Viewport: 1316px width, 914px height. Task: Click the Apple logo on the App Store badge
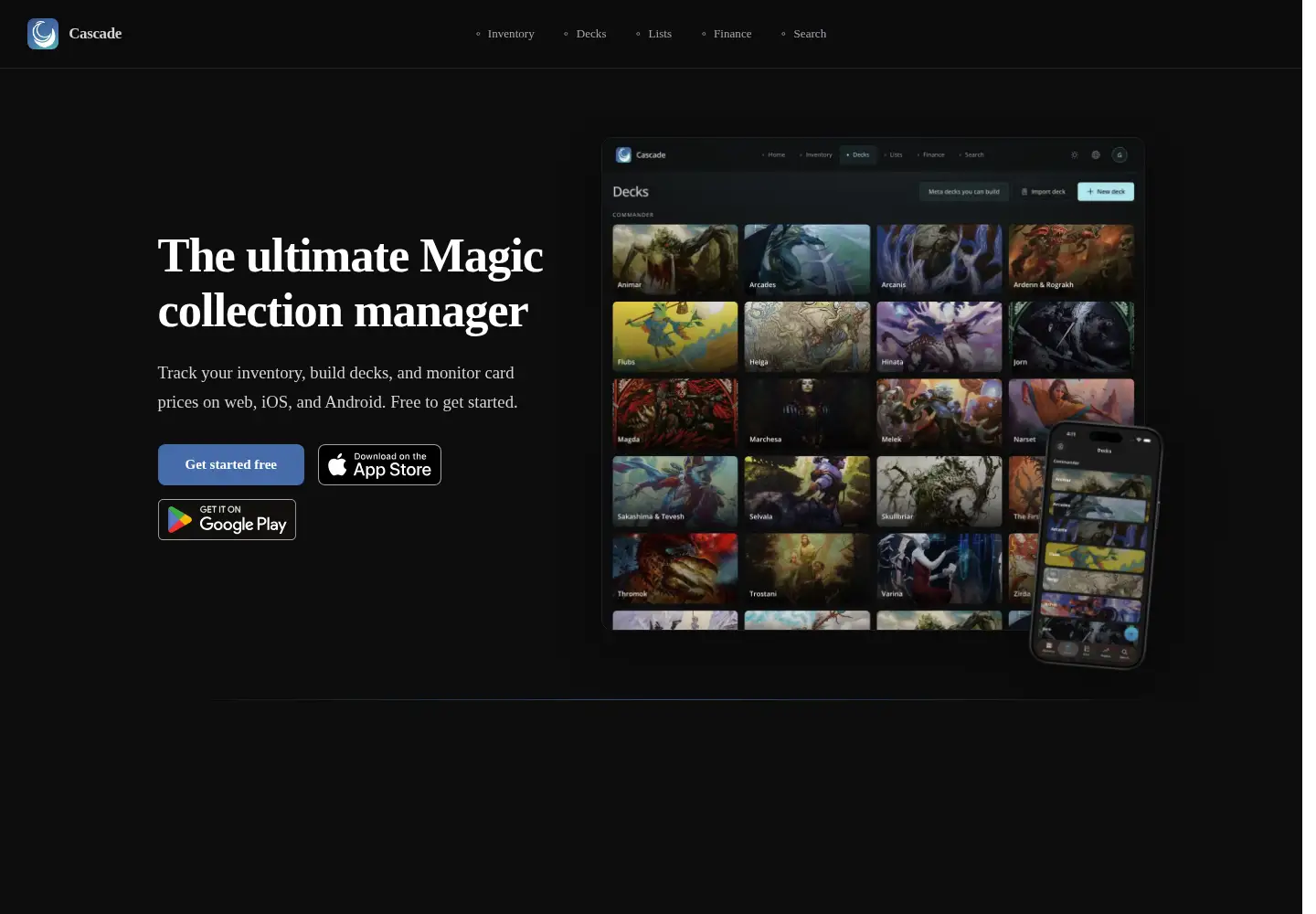pos(337,464)
